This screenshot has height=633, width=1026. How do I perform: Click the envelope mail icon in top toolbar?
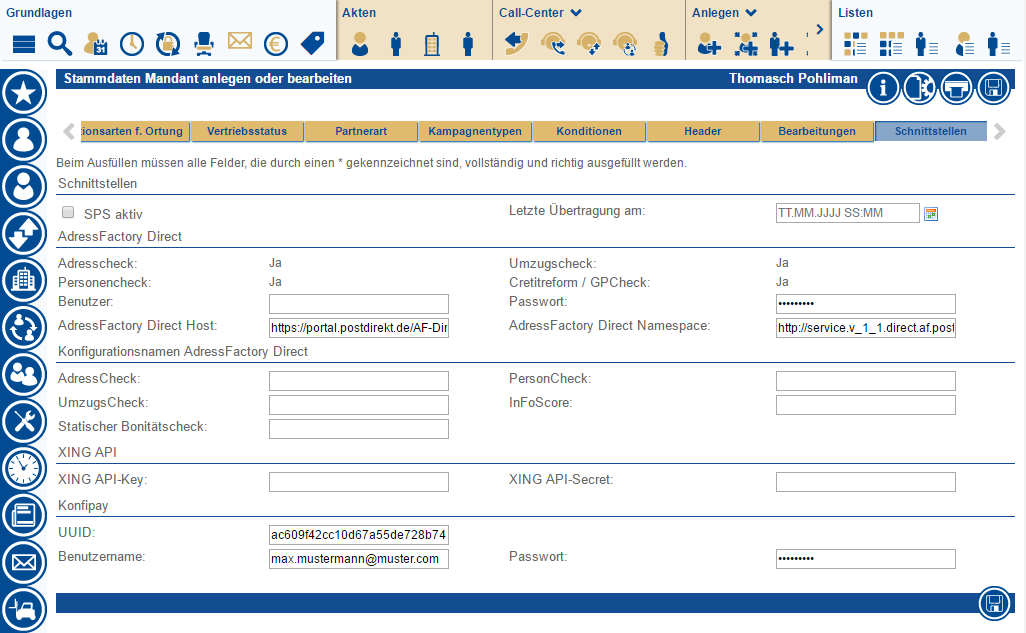tap(239, 41)
